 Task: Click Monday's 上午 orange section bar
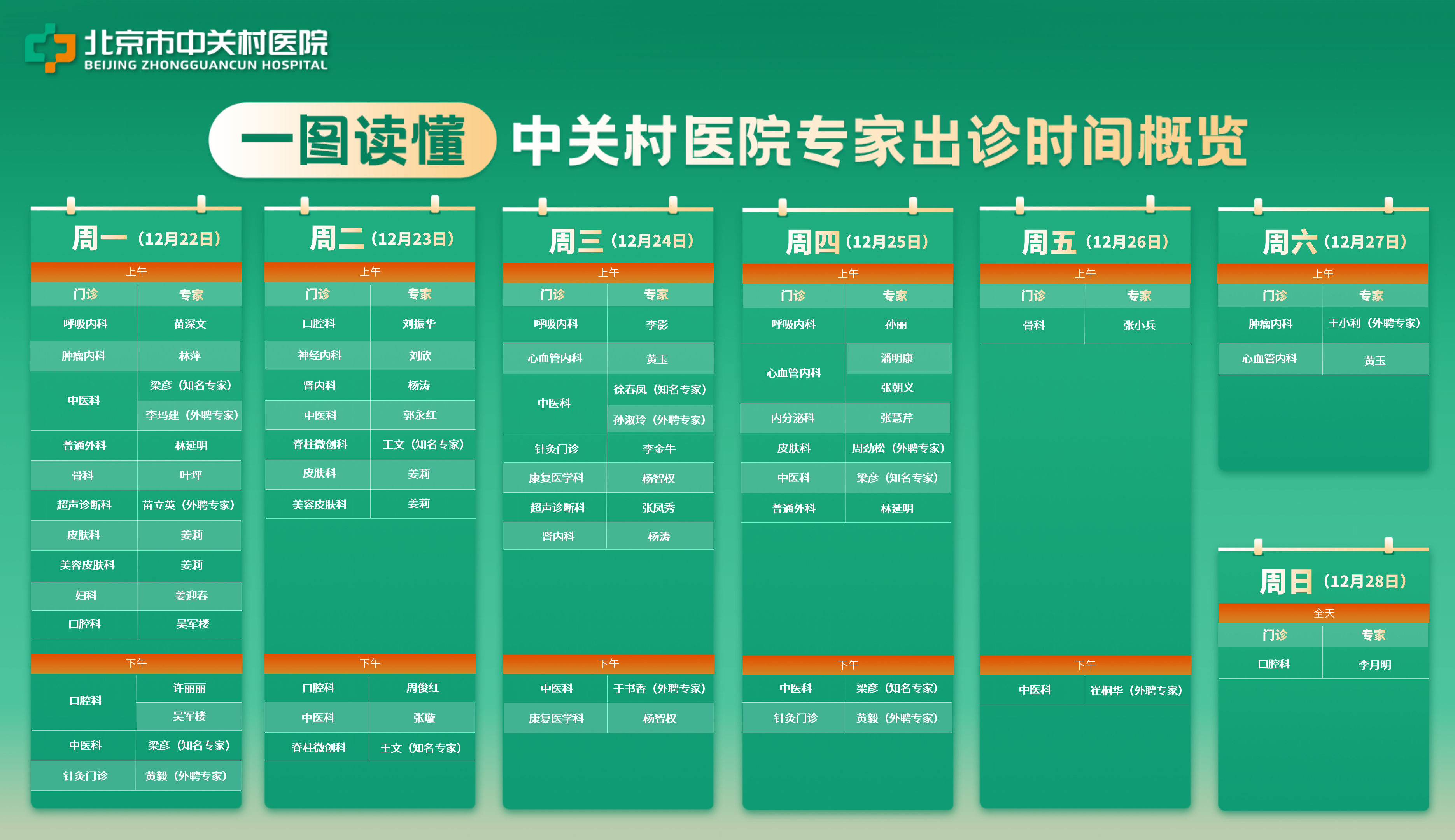pyautogui.click(x=136, y=271)
